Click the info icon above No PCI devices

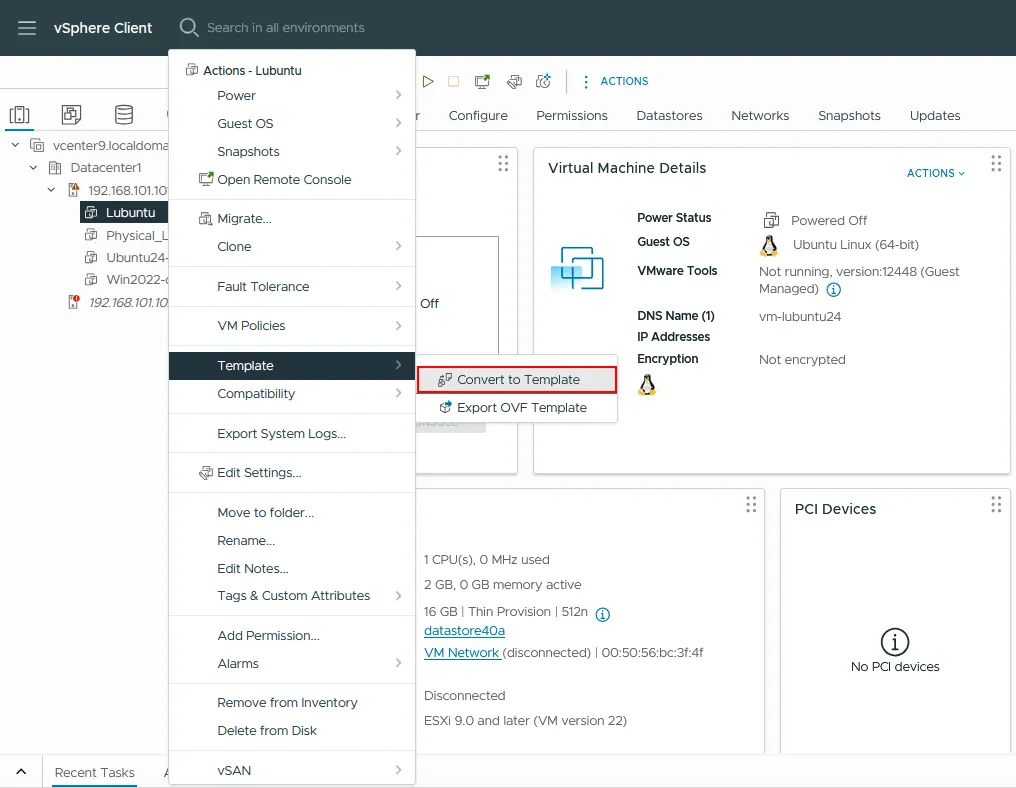[x=895, y=642]
